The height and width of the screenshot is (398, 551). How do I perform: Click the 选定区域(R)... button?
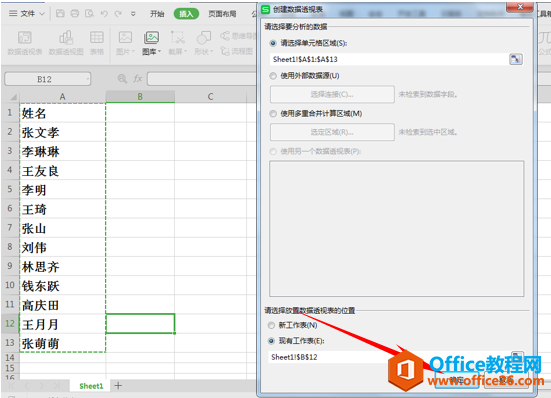(332, 132)
